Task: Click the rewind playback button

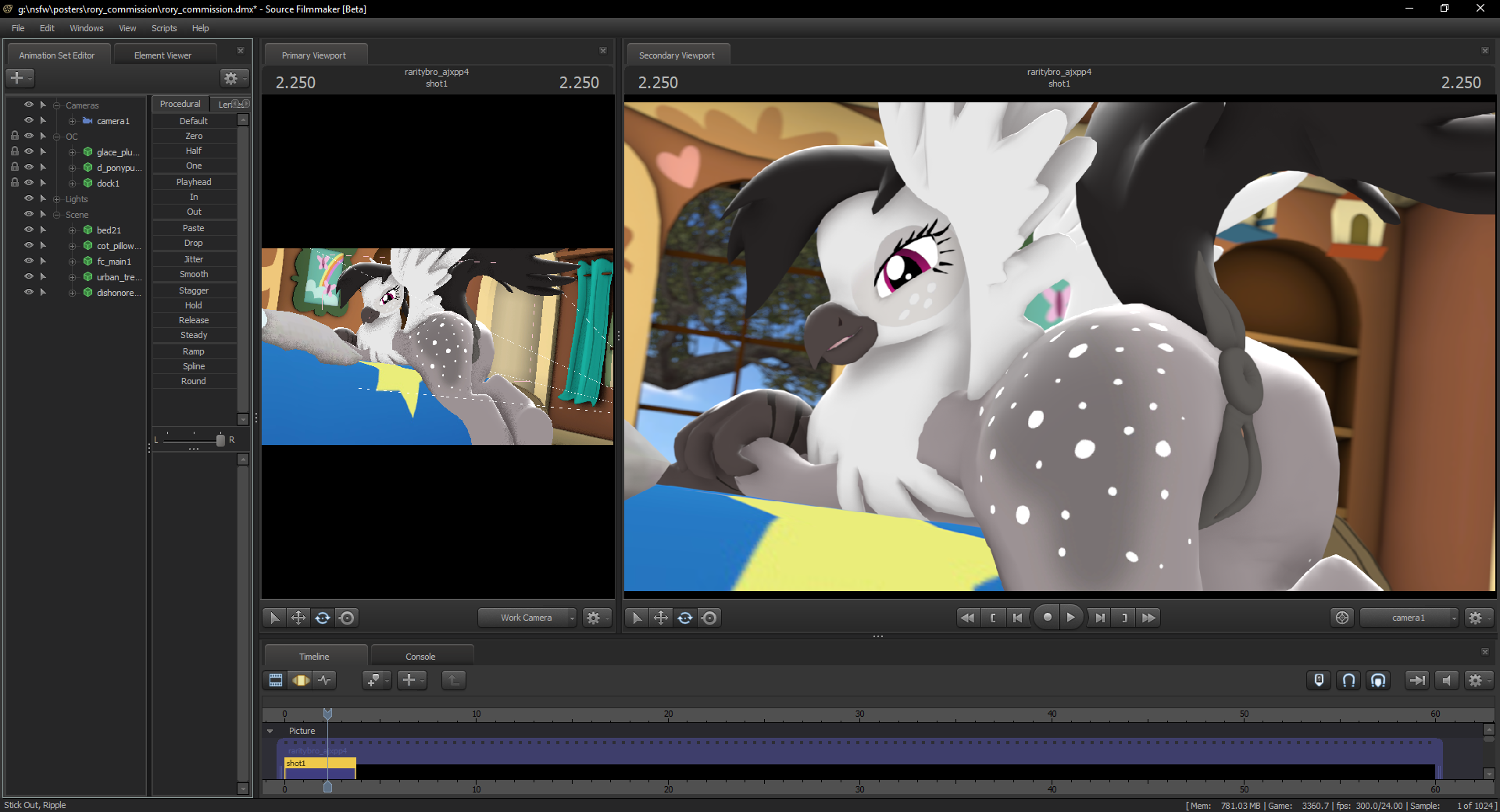Action: tap(967, 618)
